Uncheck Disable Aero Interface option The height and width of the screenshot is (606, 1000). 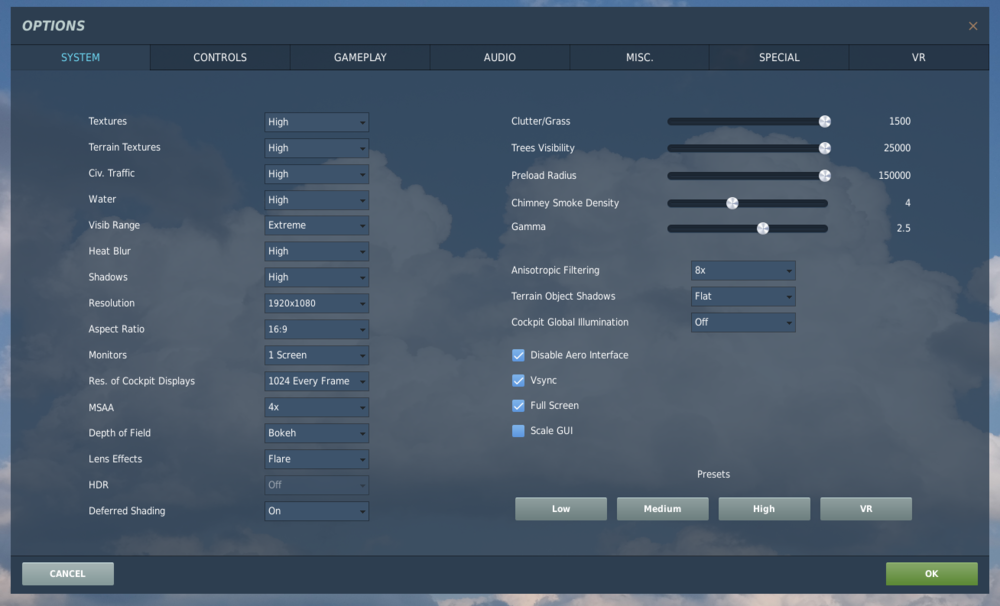tap(518, 355)
